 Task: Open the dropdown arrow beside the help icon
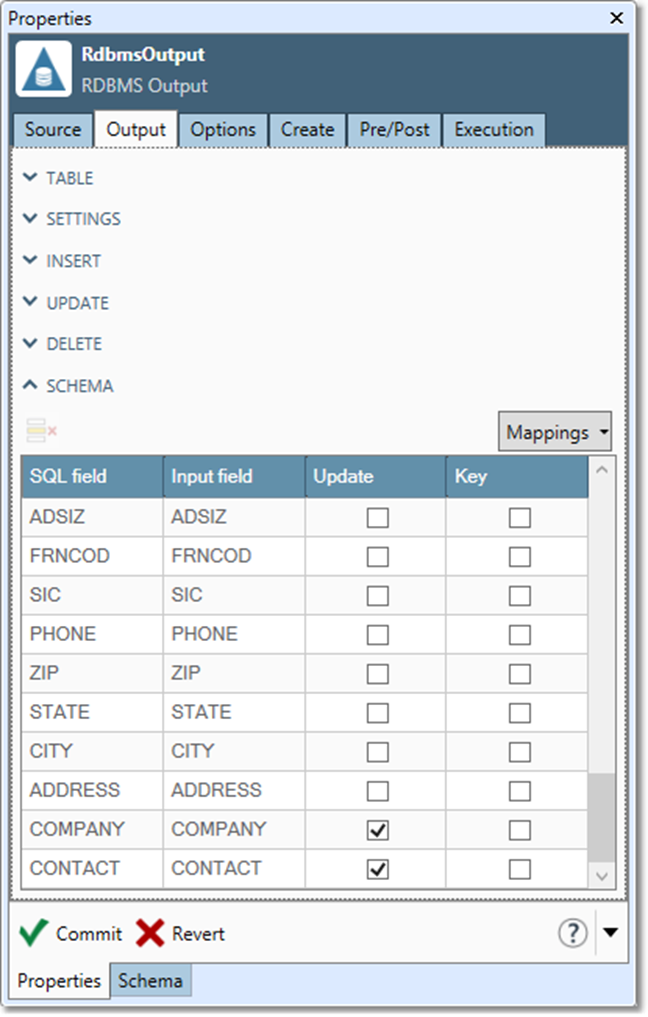tap(611, 933)
